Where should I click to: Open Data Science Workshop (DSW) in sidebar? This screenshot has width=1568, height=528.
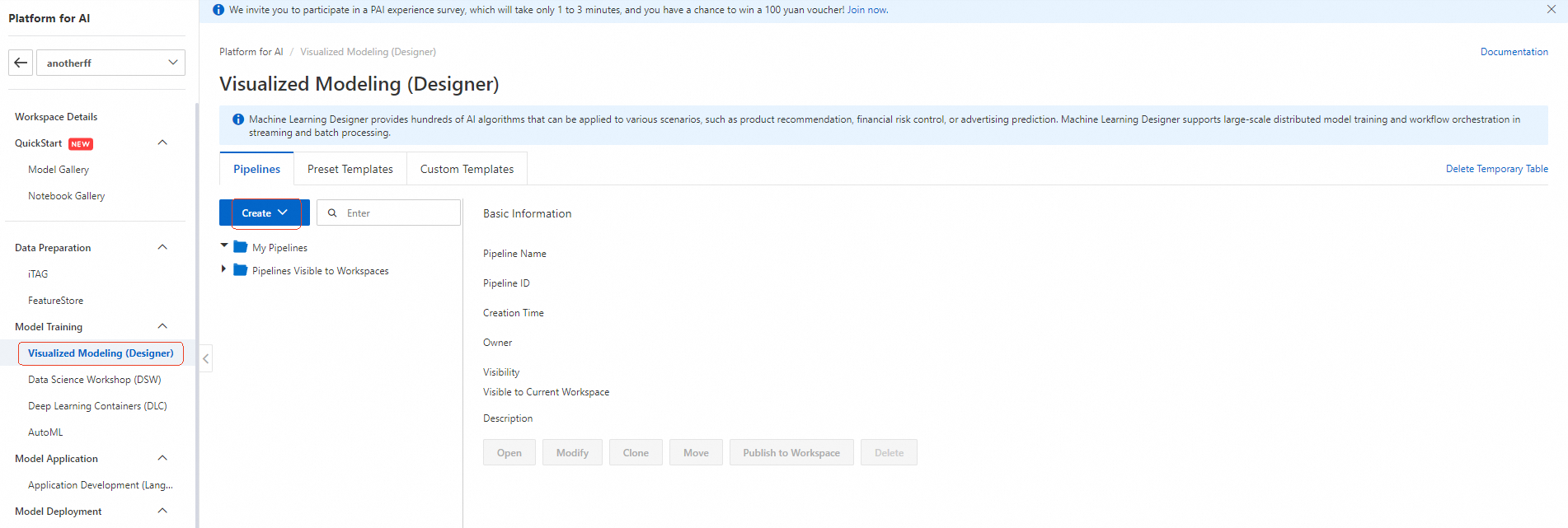coord(94,380)
